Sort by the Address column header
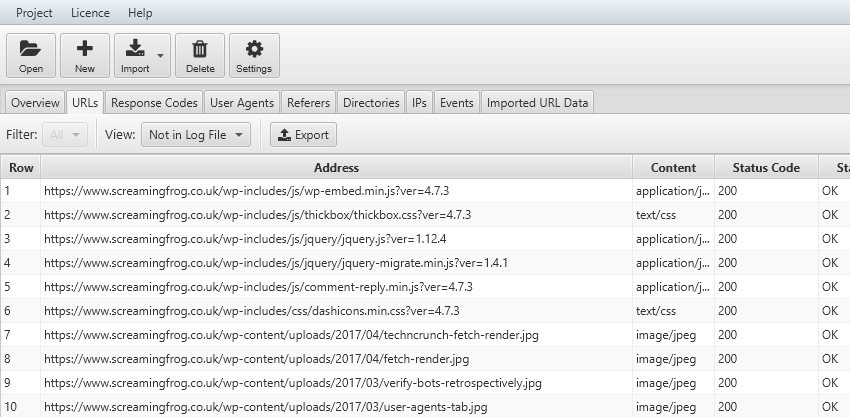The image size is (850, 417). (x=336, y=168)
